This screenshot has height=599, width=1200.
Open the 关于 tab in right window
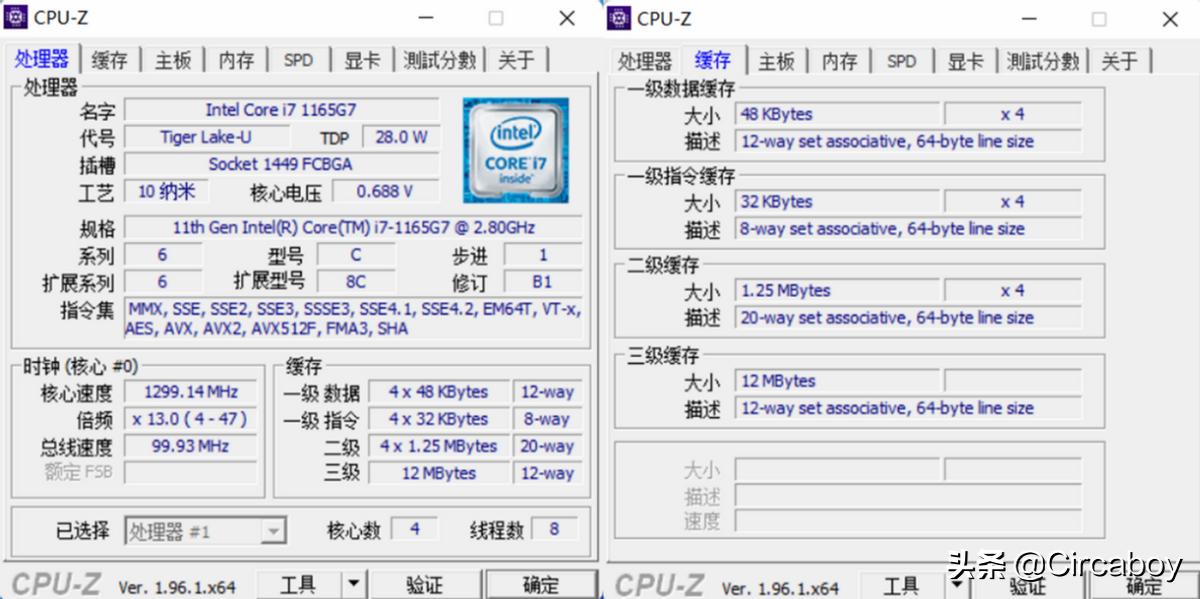(1119, 60)
